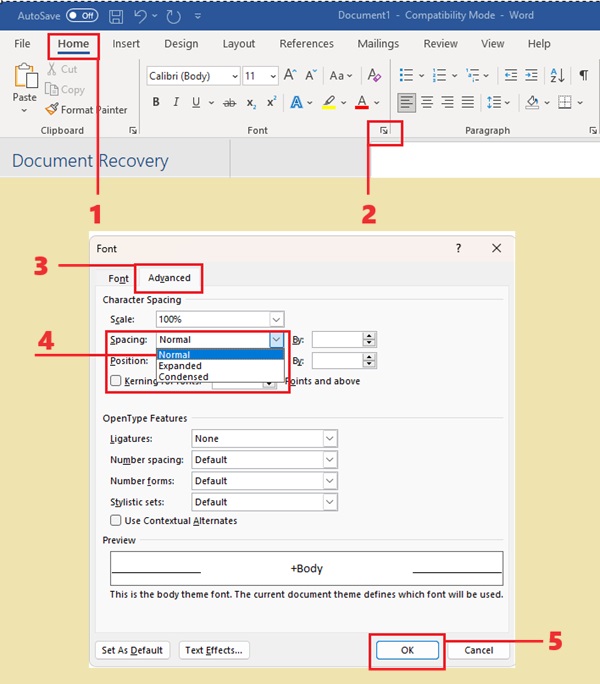Click the Save icon in title bar
This screenshot has width=600, height=684.
point(116,16)
